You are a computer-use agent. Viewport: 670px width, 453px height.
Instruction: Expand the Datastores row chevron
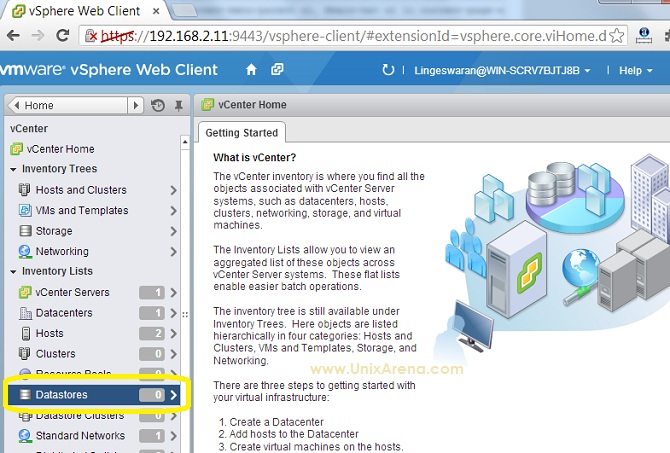173,395
